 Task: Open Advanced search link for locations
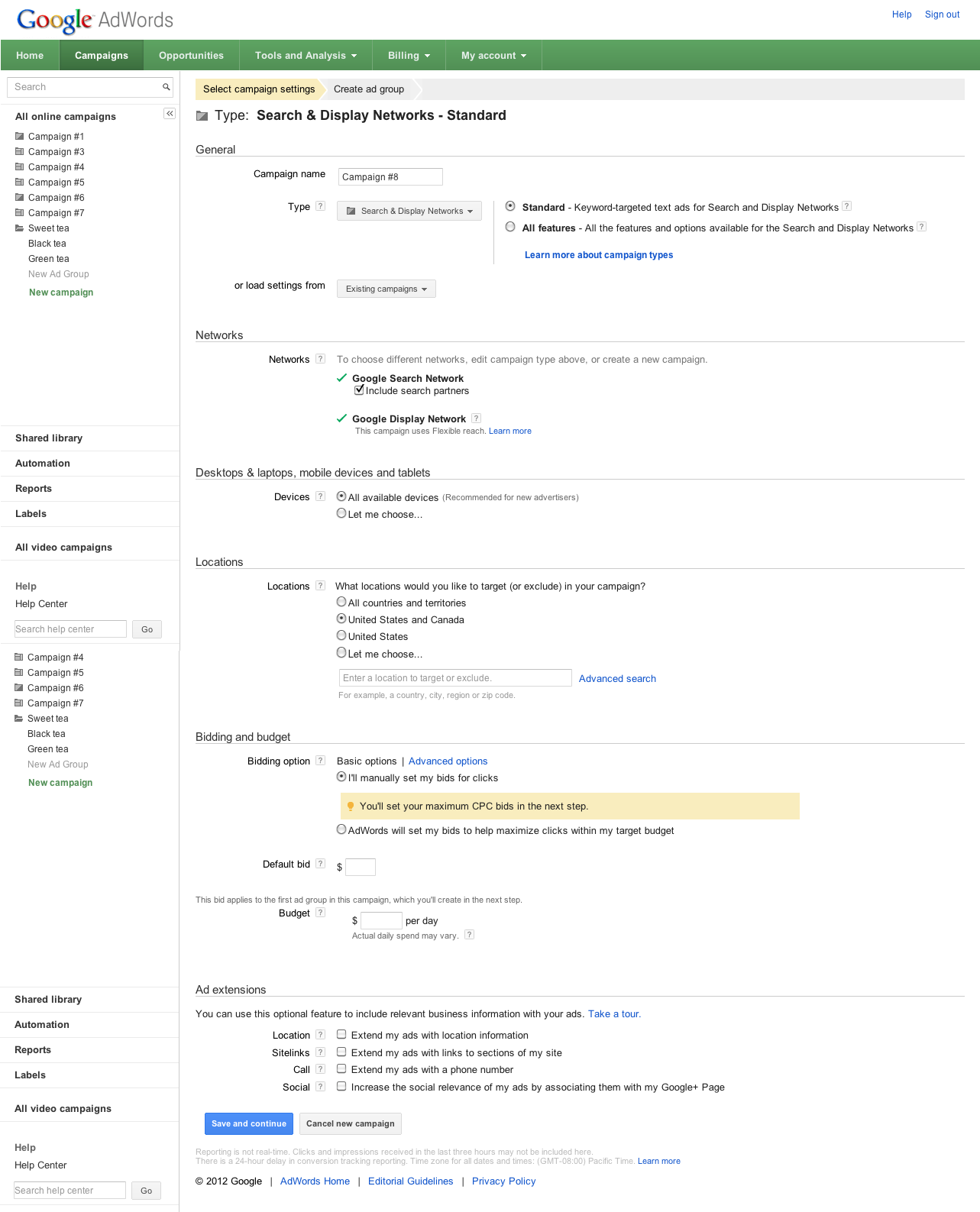617,678
